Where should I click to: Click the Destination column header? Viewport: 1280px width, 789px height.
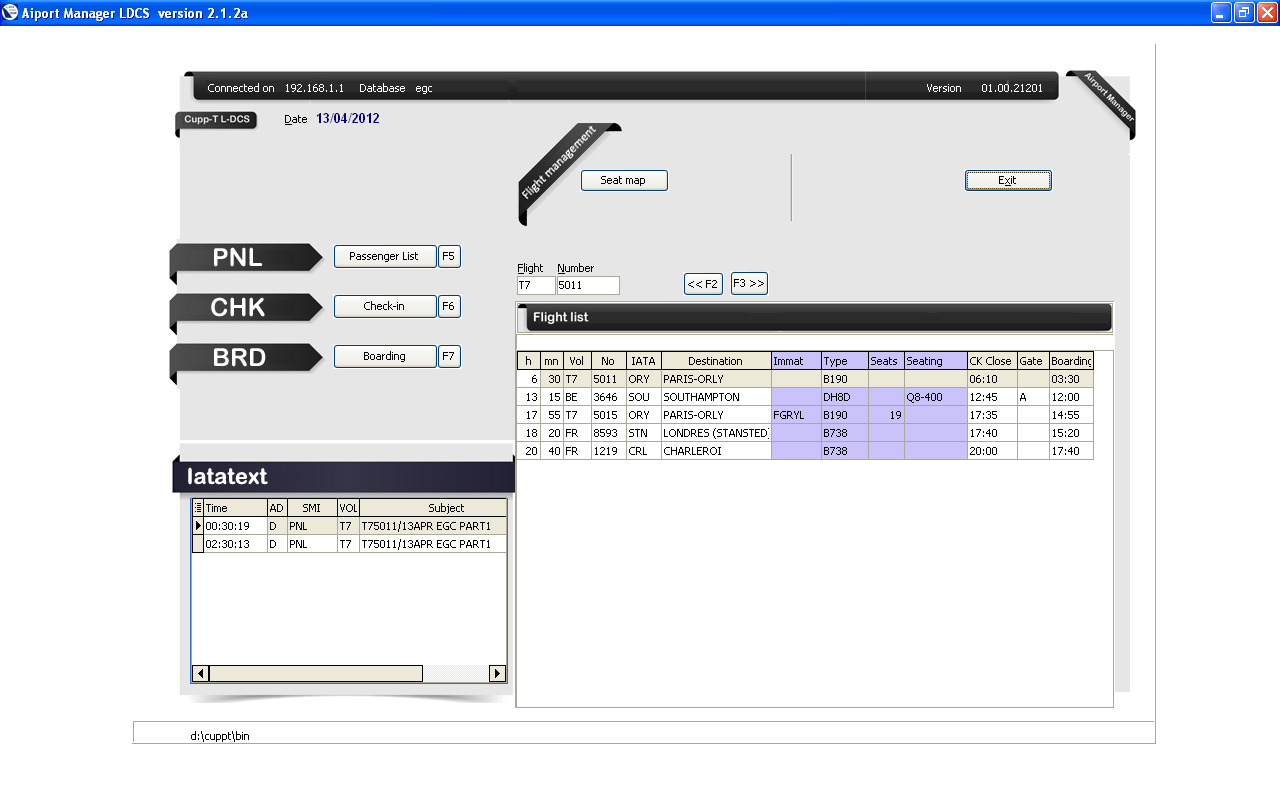coord(715,361)
